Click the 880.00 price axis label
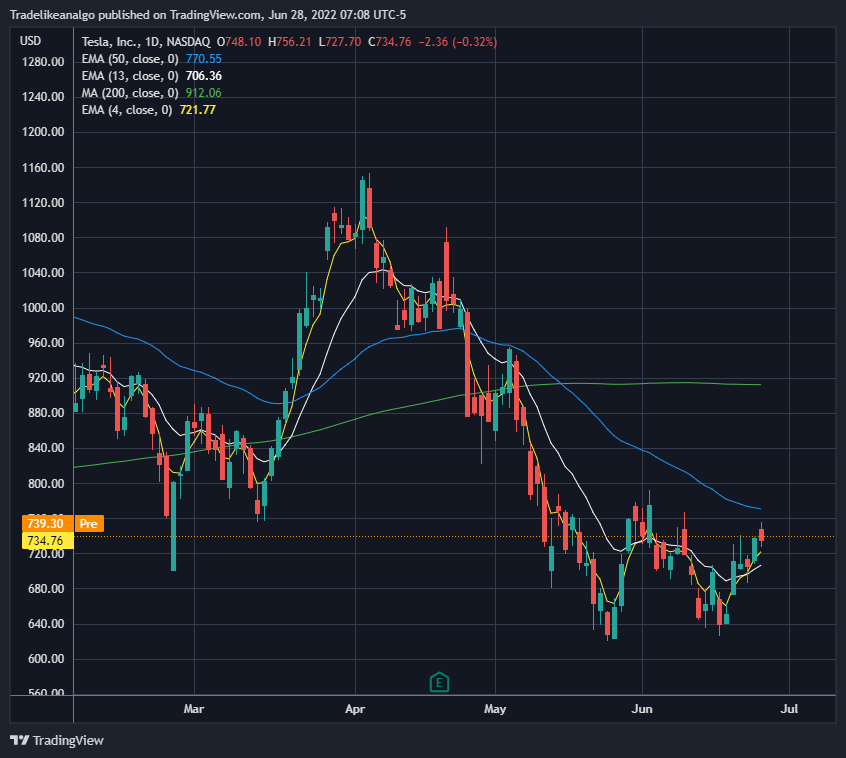Image resolution: width=846 pixels, height=758 pixels. (46, 413)
